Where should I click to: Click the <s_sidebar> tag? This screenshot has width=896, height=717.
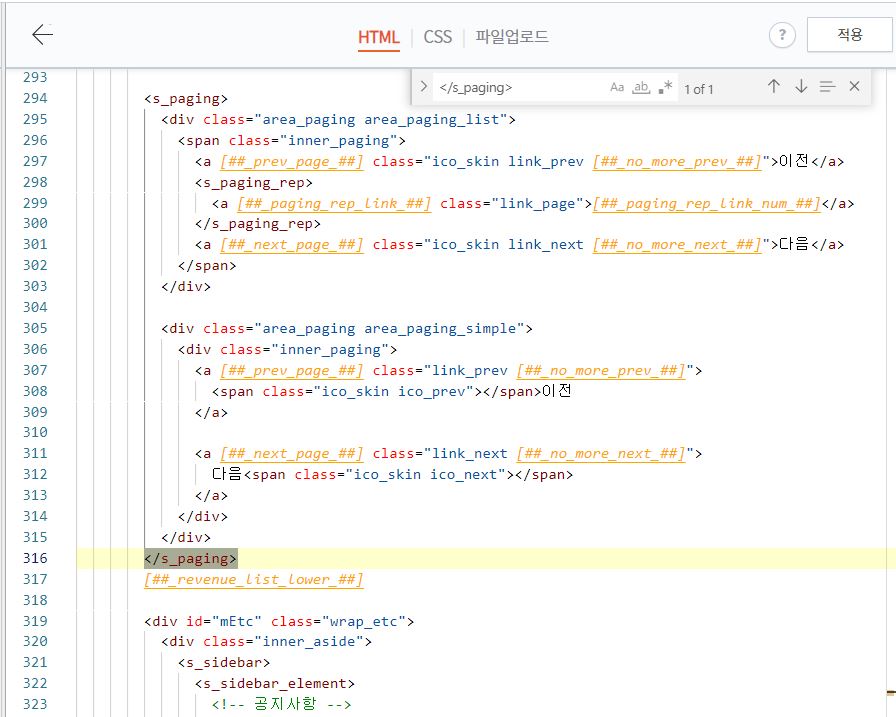(224, 663)
